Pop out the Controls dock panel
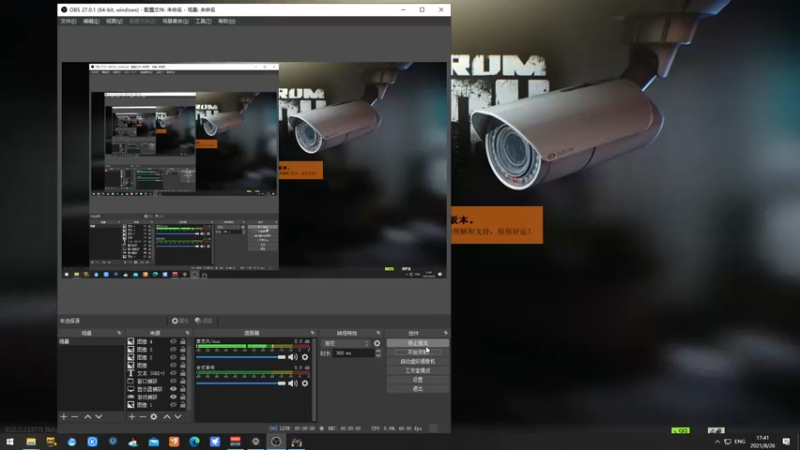The width and height of the screenshot is (800, 450). [445, 333]
